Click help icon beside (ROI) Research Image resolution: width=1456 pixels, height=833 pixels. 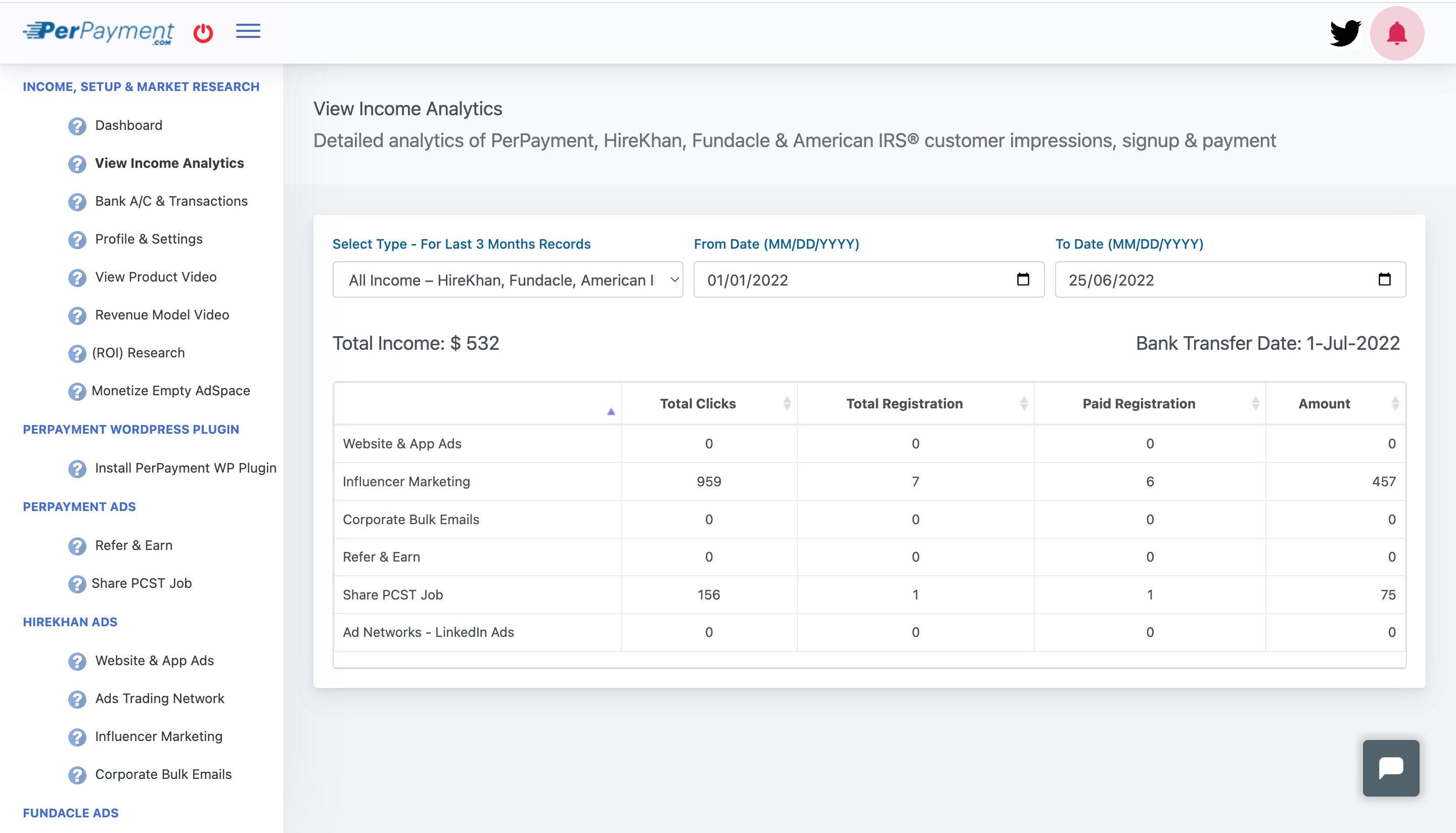77,353
